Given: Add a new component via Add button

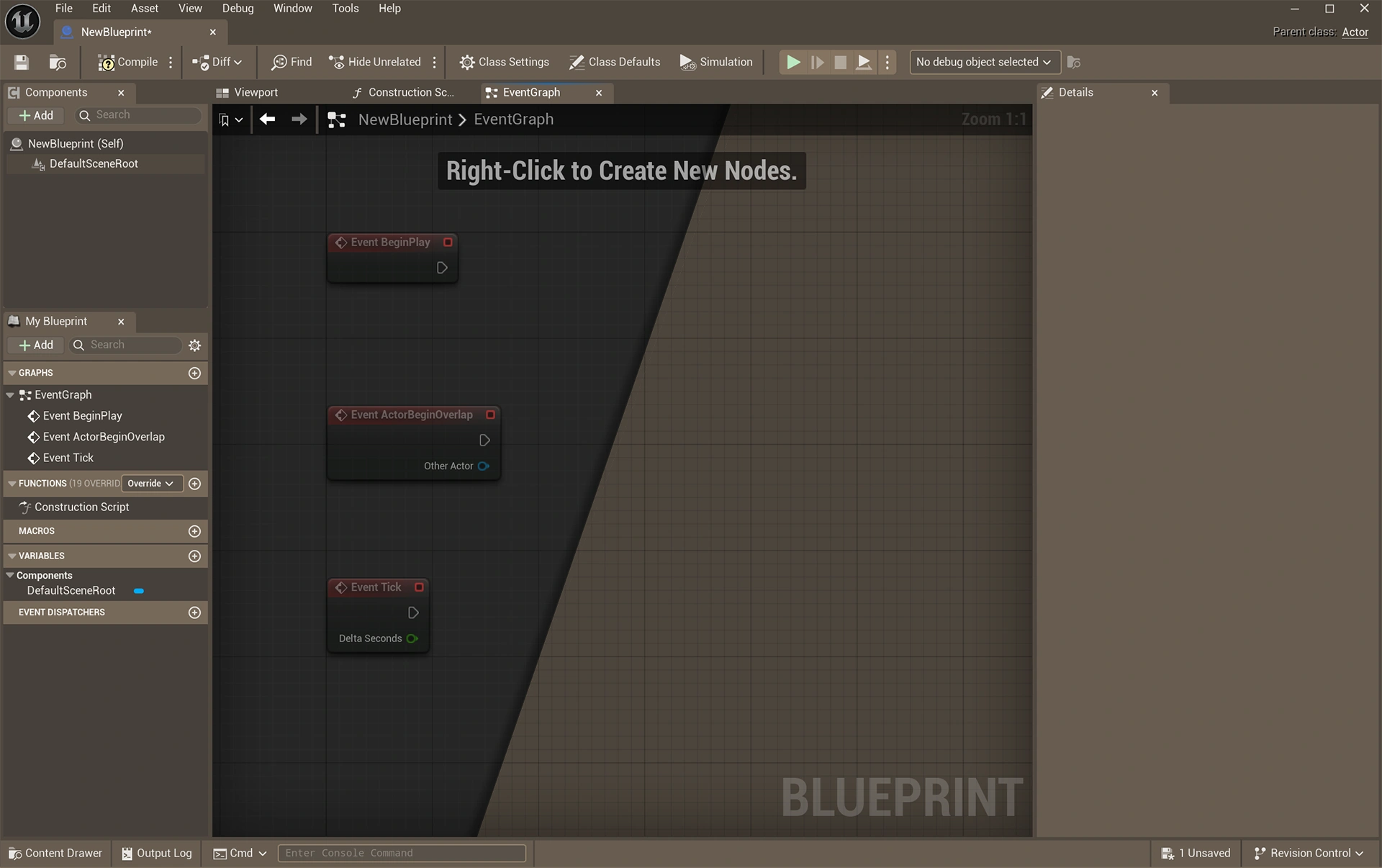Looking at the screenshot, I should 36,115.
